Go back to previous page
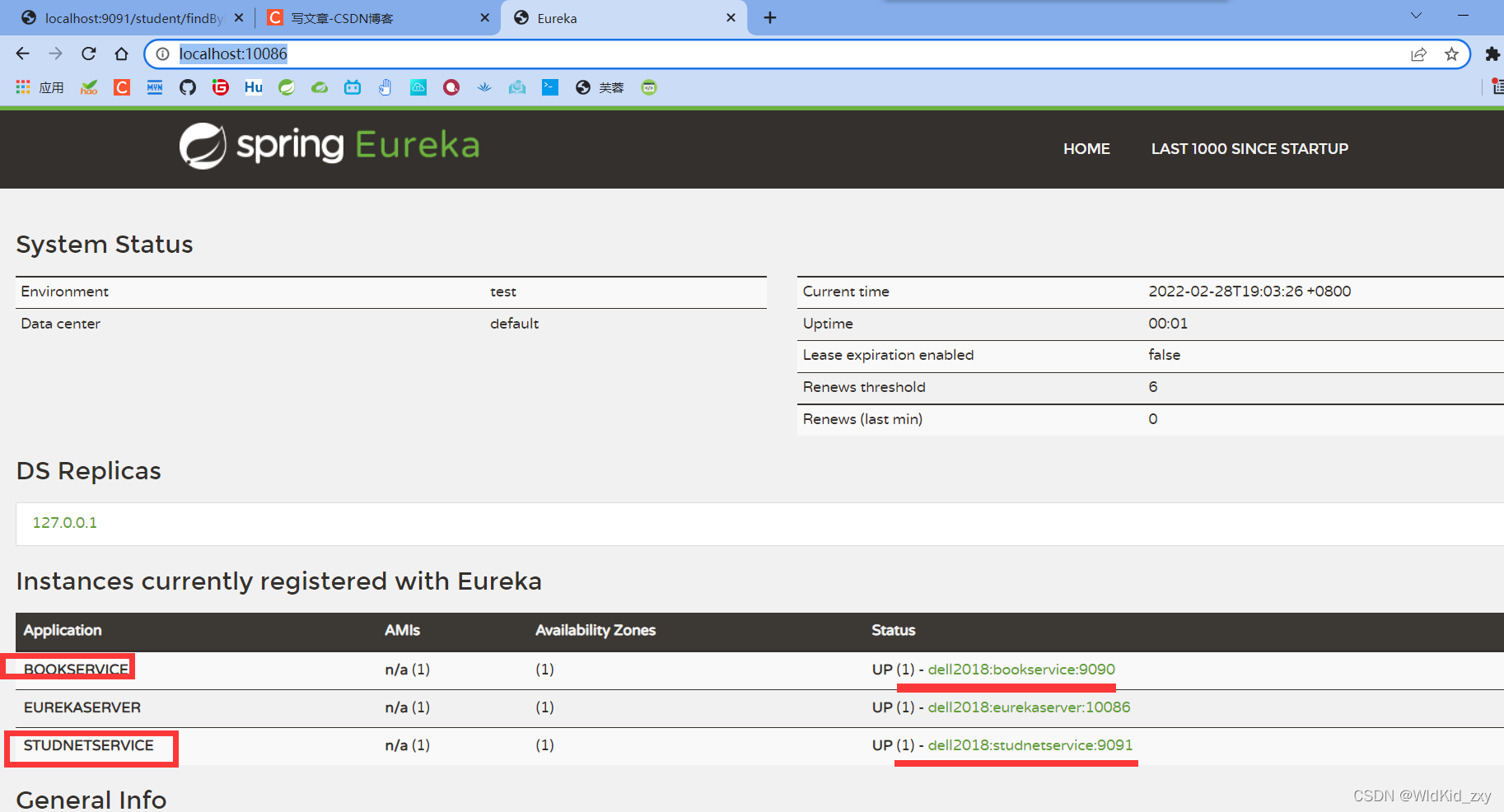The height and width of the screenshot is (812, 1504). pos(23,54)
